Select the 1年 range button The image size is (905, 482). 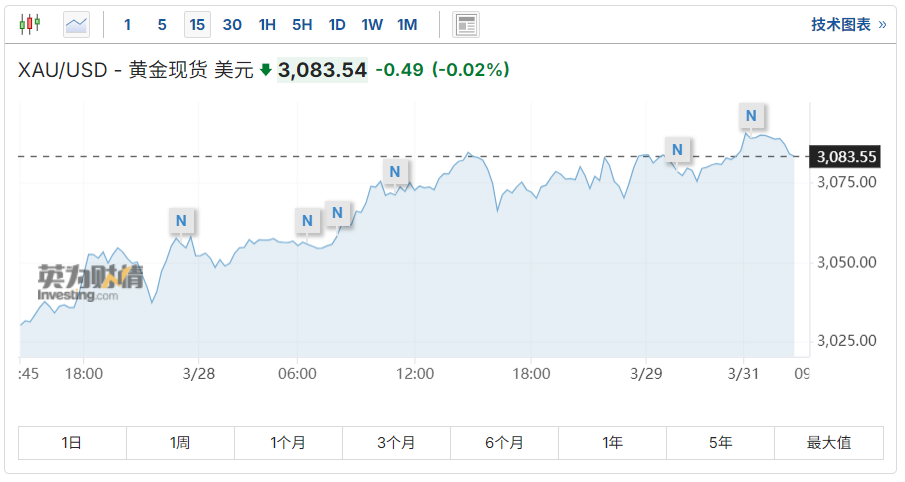tap(612, 442)
